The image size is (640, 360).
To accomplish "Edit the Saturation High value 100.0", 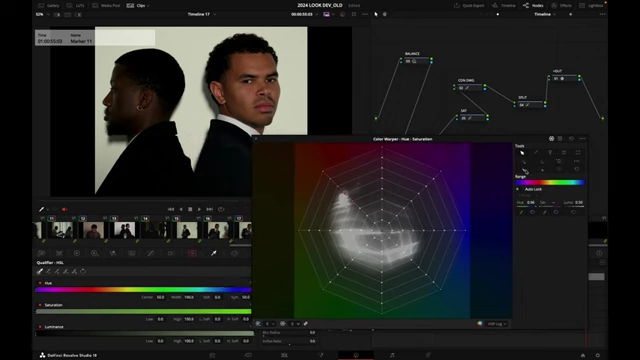I will point(189,319).
